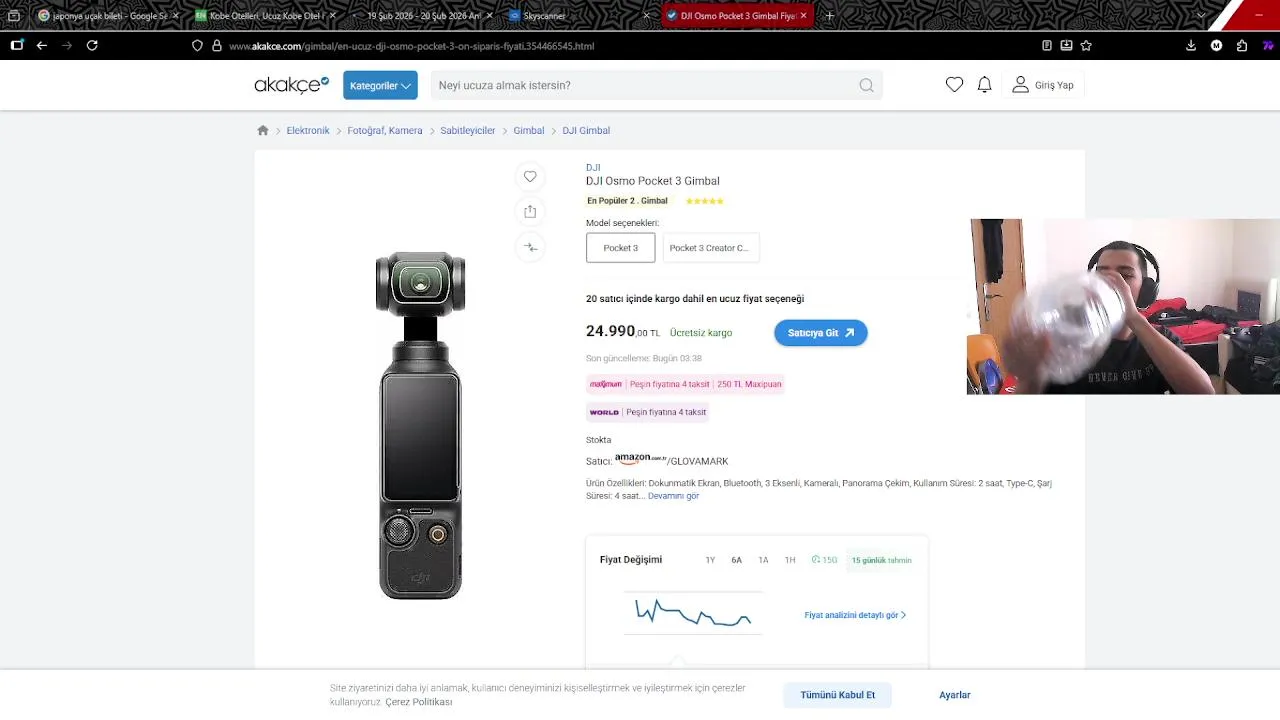This screenshot has width=1280, height=720.
Task: Click the amazon GLOVAMARK seller name
Action: coord(672,460)
